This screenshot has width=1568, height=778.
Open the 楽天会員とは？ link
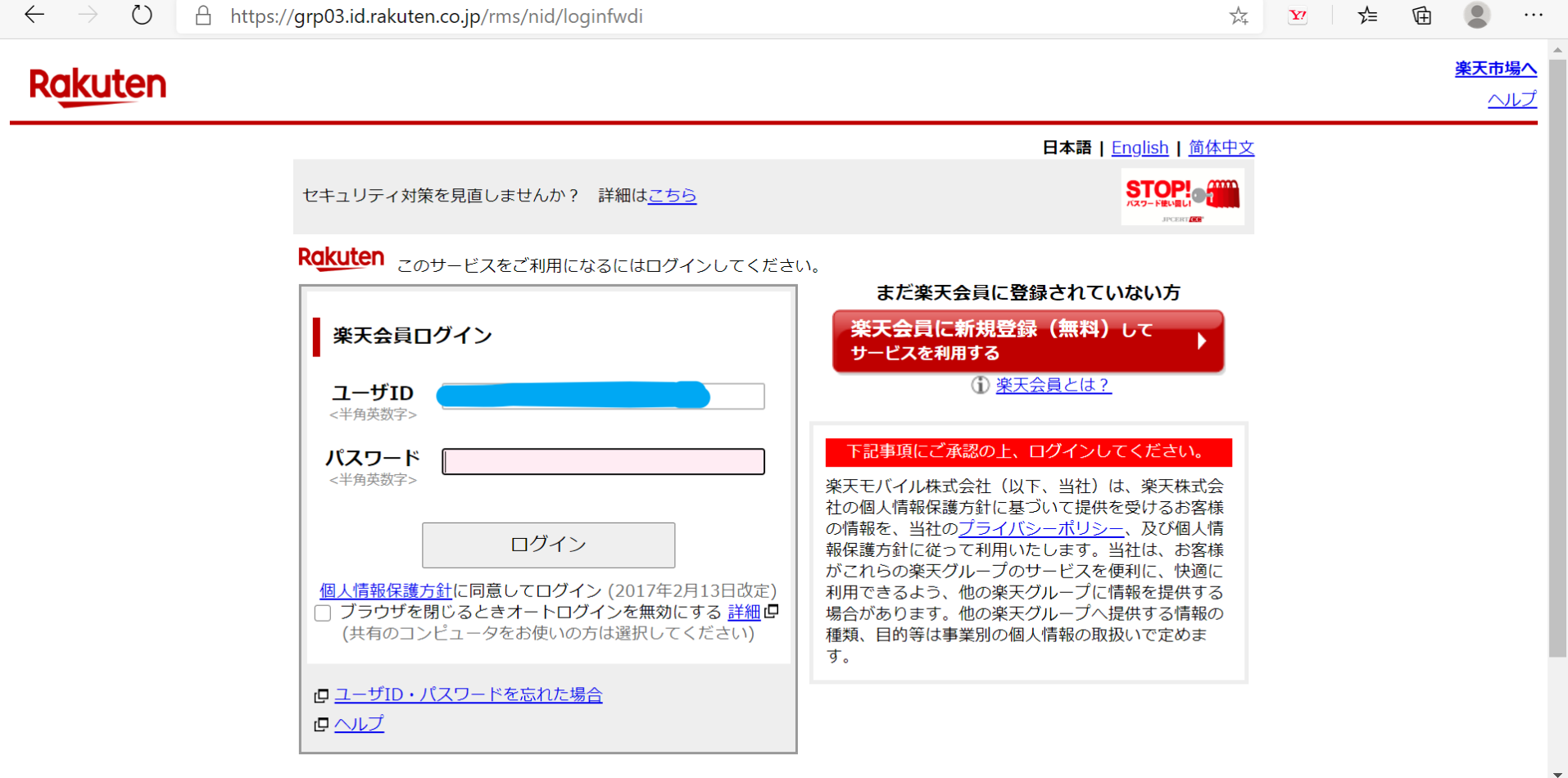[1053, 385]
